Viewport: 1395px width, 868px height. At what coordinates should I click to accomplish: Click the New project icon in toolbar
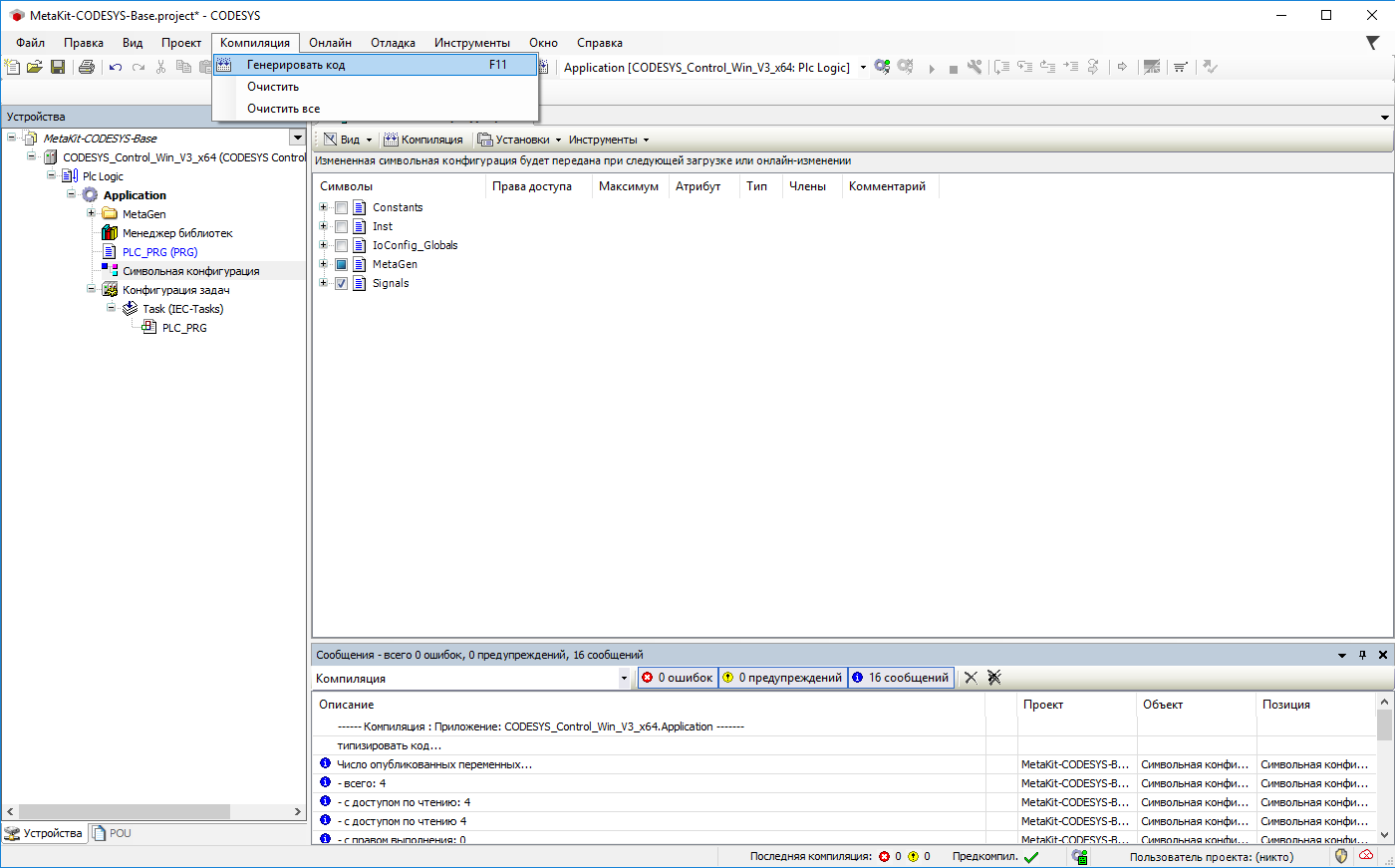12,67
